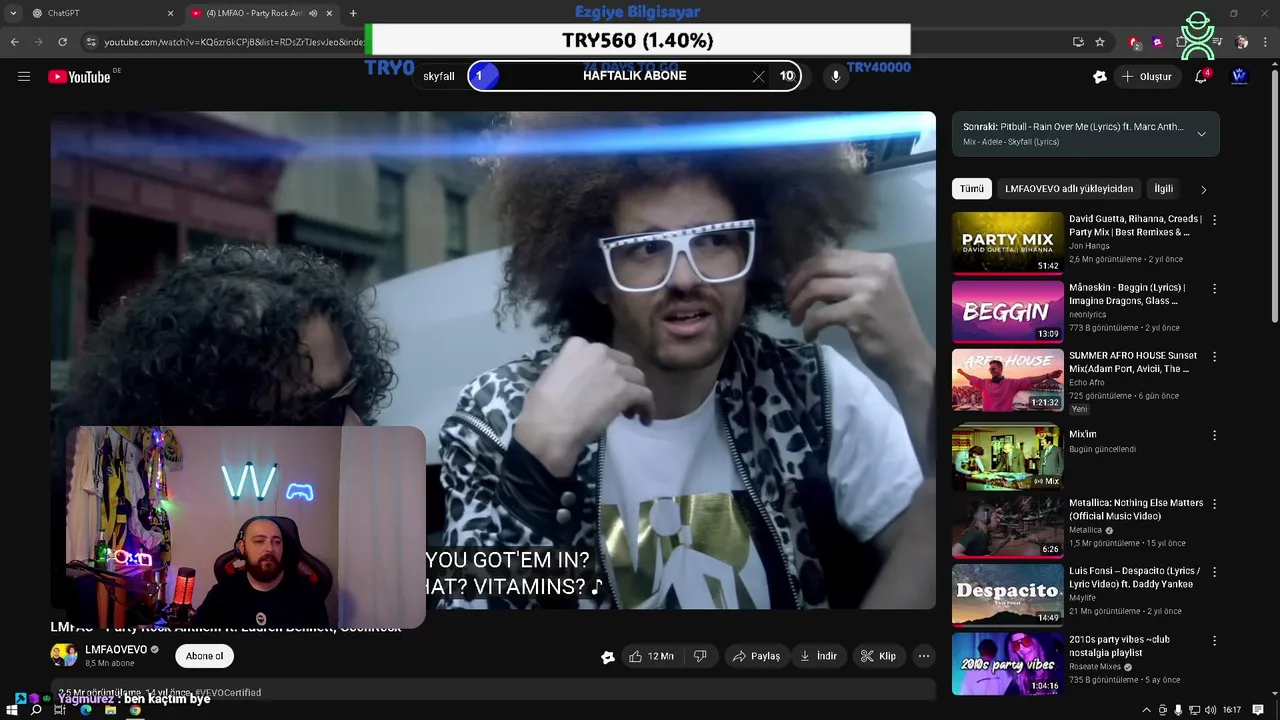Reload the page in Chrome

click(x=62, y=42)
